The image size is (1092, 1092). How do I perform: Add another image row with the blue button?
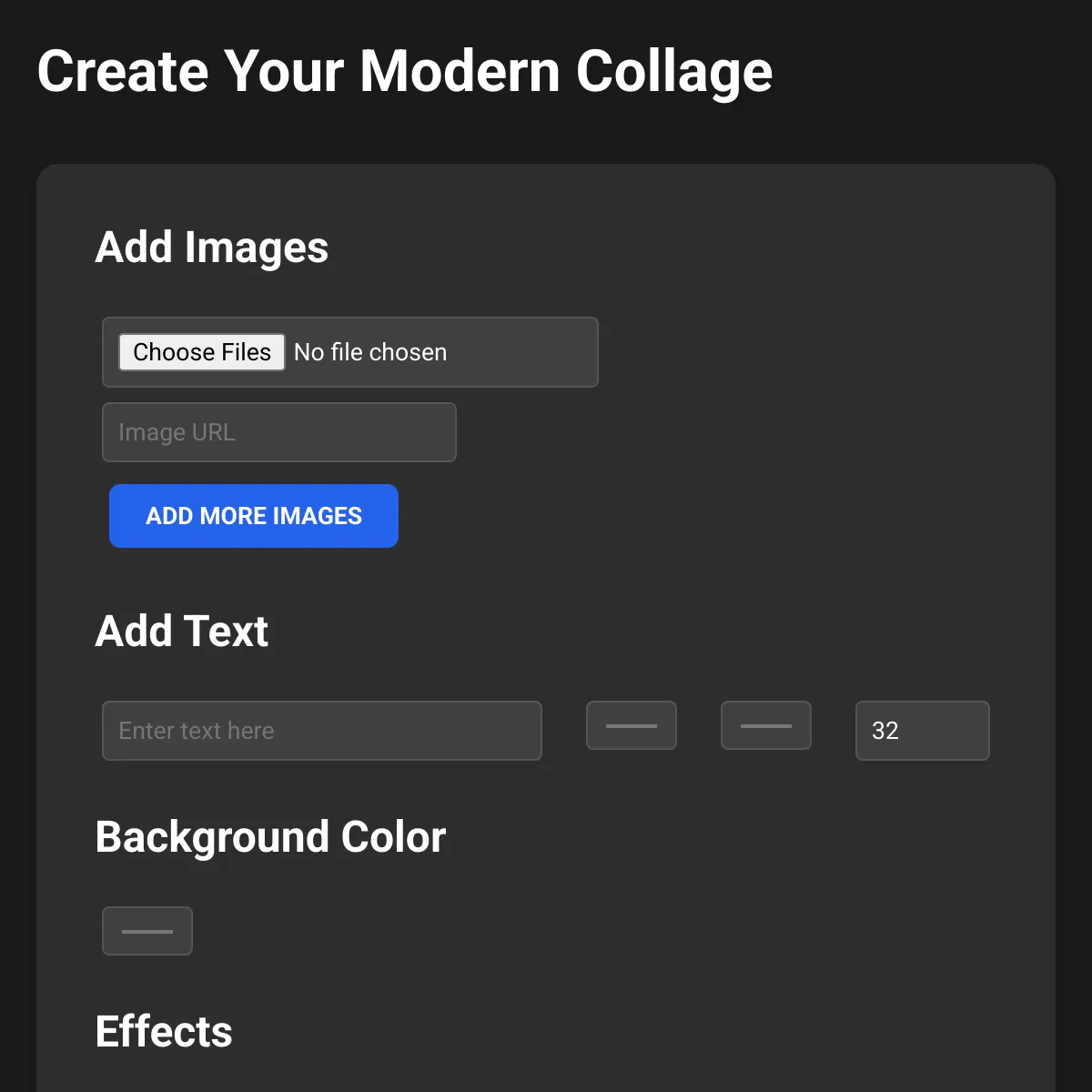(x=254, y=516)
